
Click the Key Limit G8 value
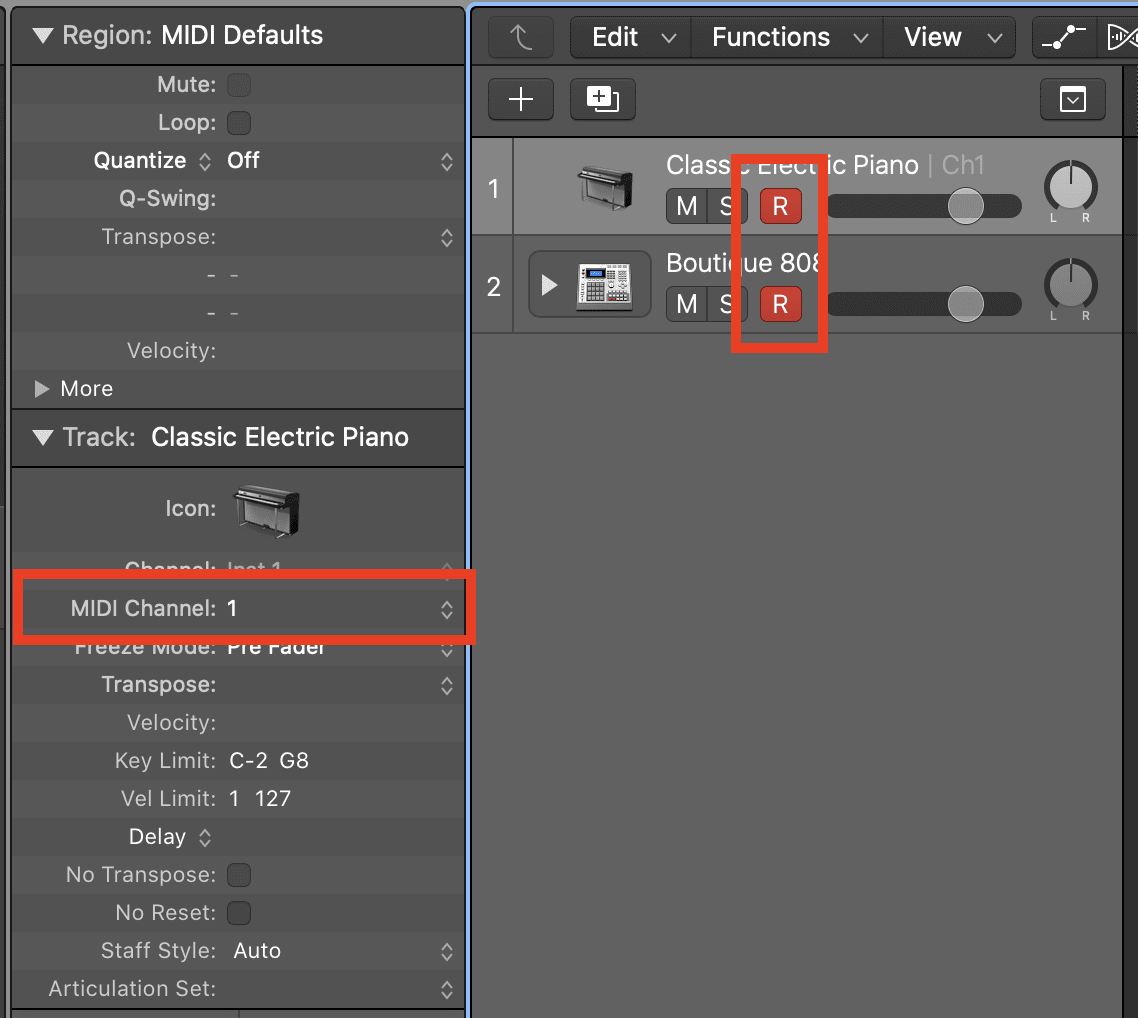(294, 761)
